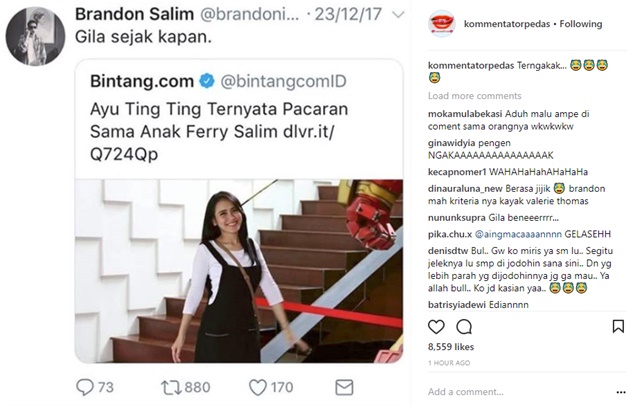Open the 8,559 likes list
The height and width of the screenshot is (406, 630).
(x=451, y=347)
